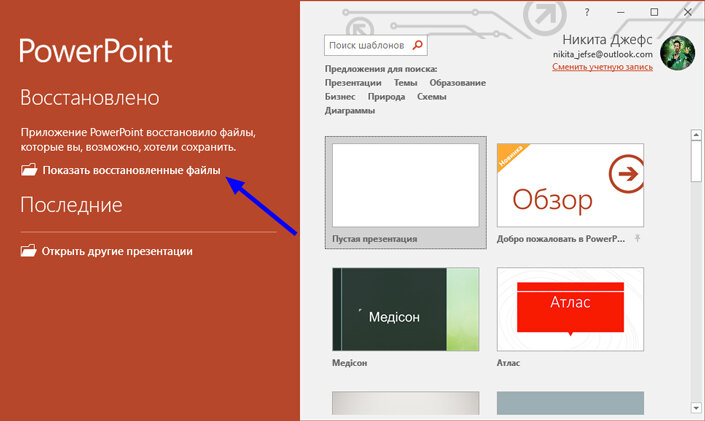Screen dimensions: 705x421
Task: Select Бизнес search suggestion
Action: coord(340,97)
